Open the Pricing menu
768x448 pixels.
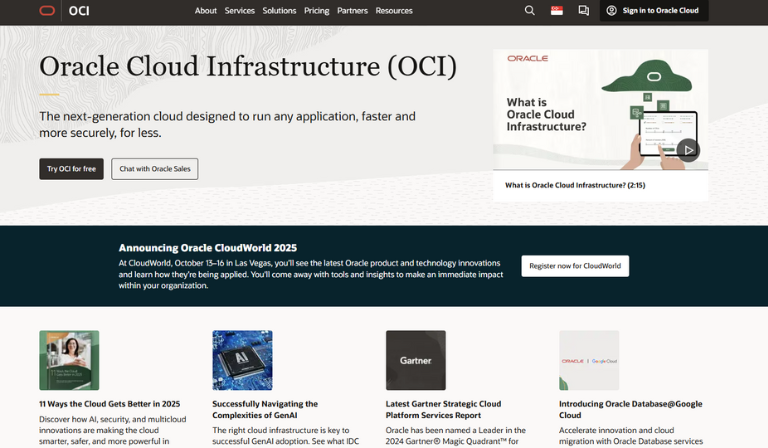pos(316,10)
